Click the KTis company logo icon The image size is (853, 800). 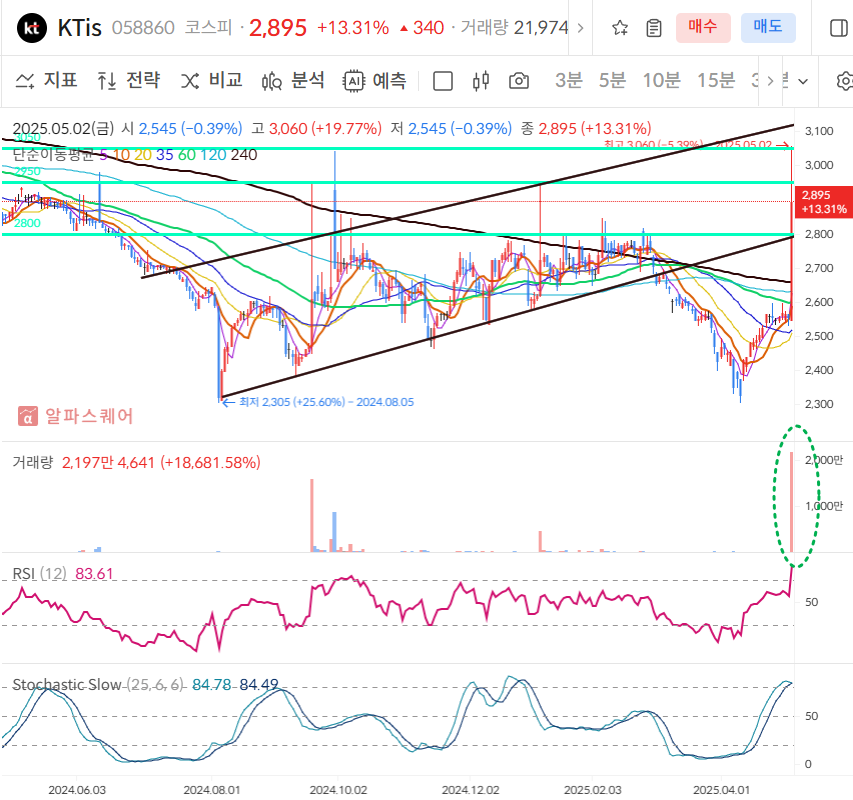pyautogui.click(x=32, y=27)
